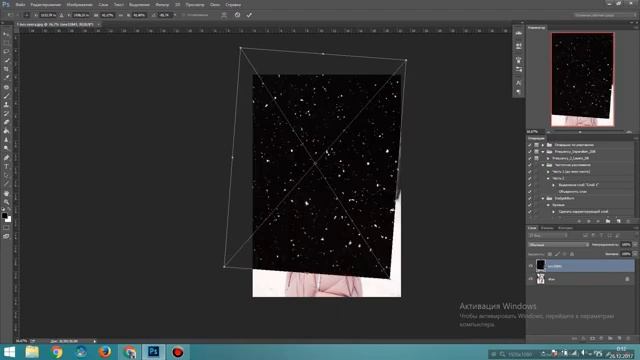
Task: Open the Окно menu
Action: click(x=215, y=5)
